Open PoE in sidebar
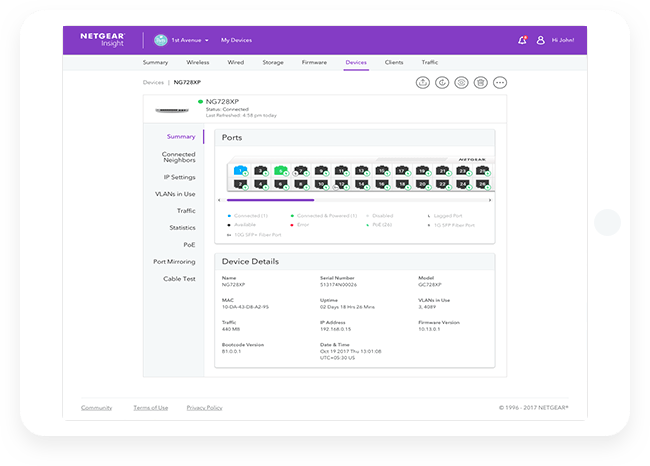650x466 pixels. tap(189, 245)
